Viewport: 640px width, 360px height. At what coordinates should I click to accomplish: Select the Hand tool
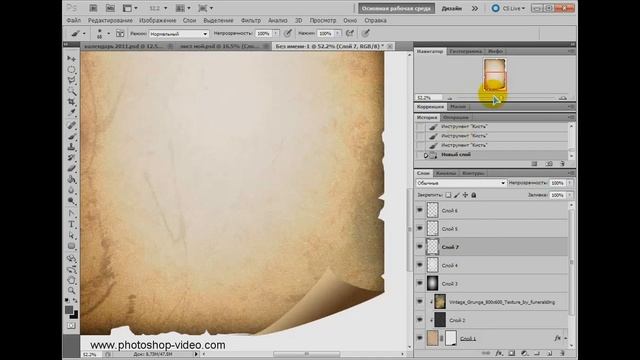click(71, 280)
